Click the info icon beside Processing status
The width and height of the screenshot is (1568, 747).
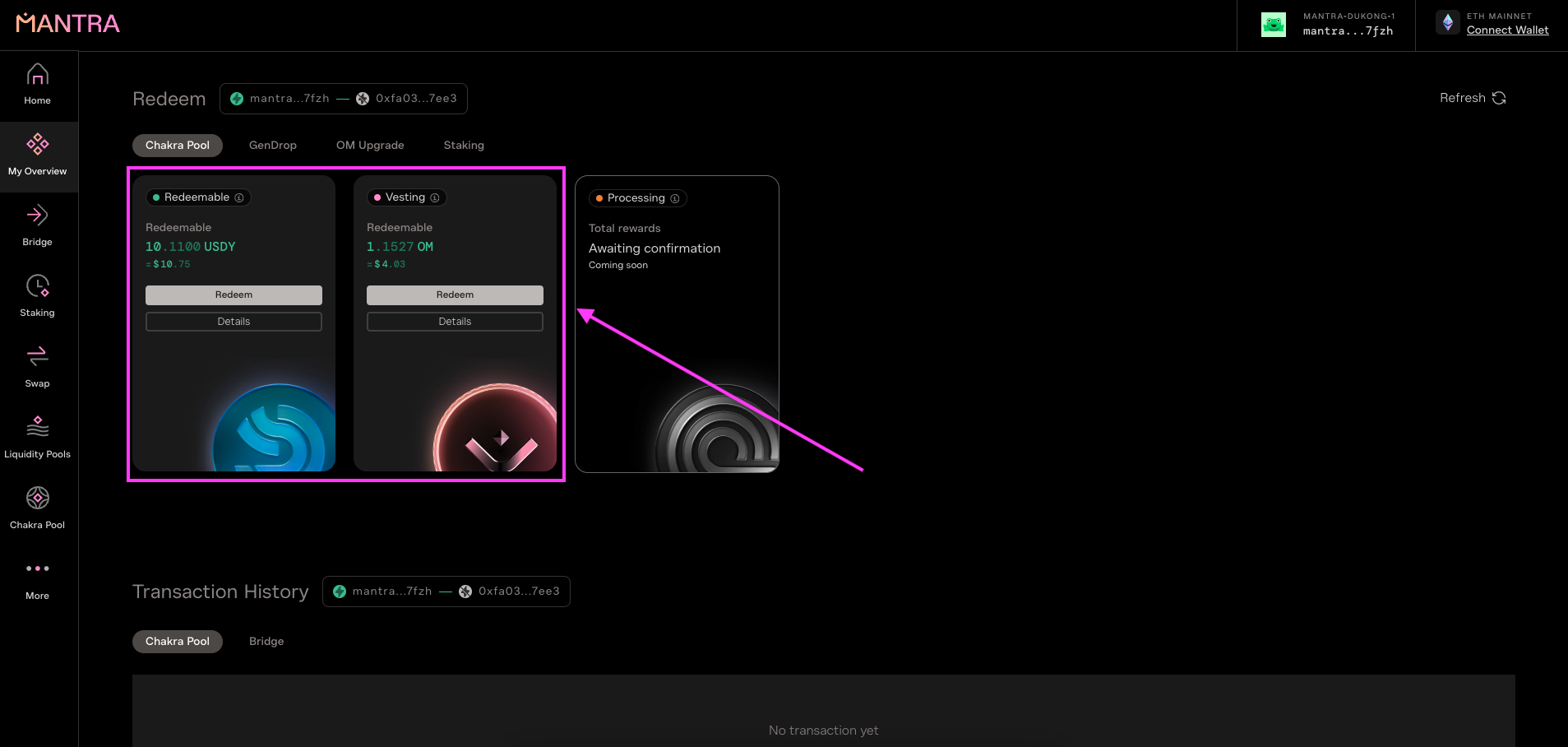[675, 198]
